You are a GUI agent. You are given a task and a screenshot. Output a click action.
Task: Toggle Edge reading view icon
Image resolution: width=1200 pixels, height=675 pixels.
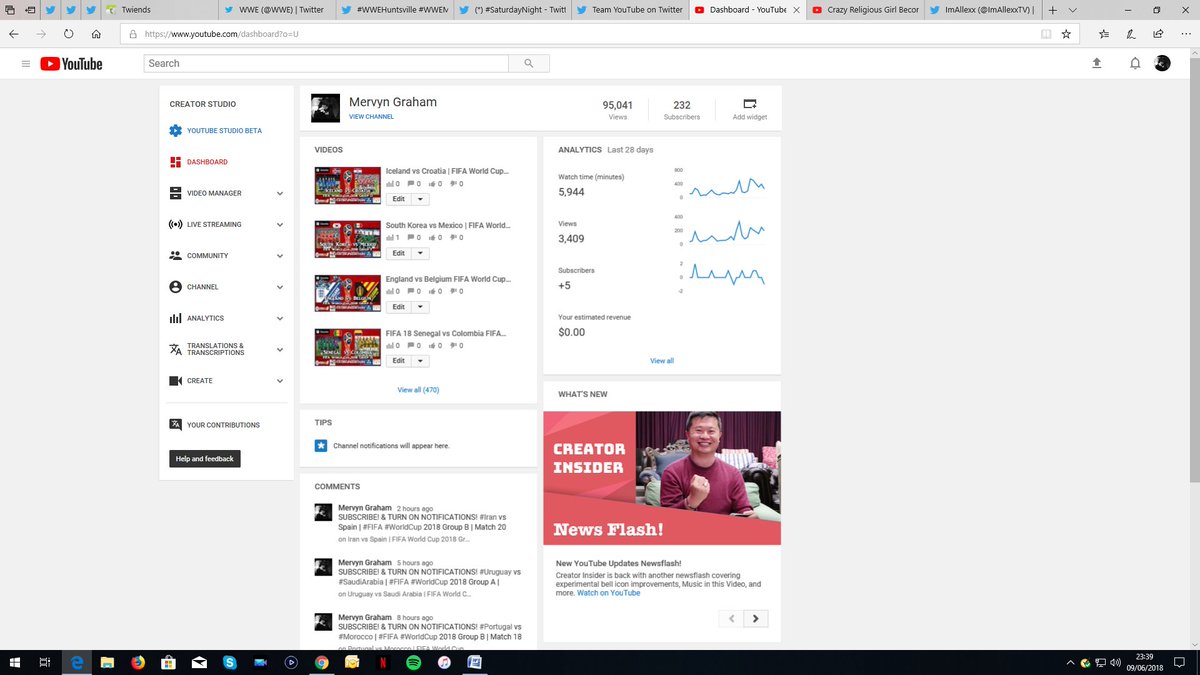click(x=1046, y=33)
